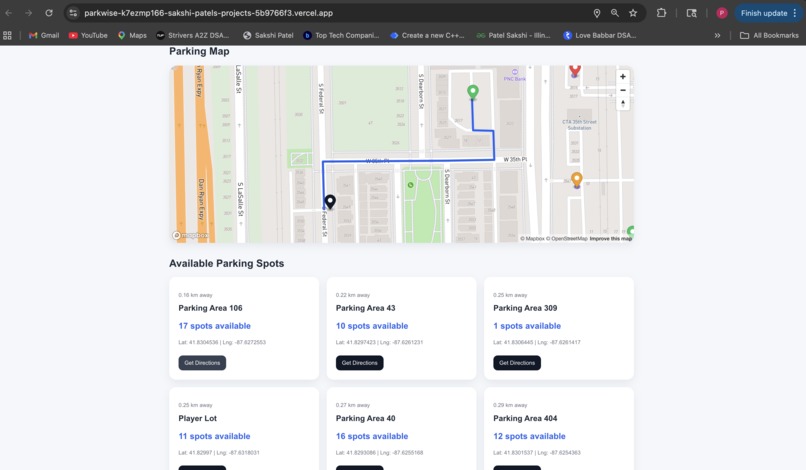This screenshot has width=806, height=470.
Task: Open the YouTube bookmark
Action: 88,35
